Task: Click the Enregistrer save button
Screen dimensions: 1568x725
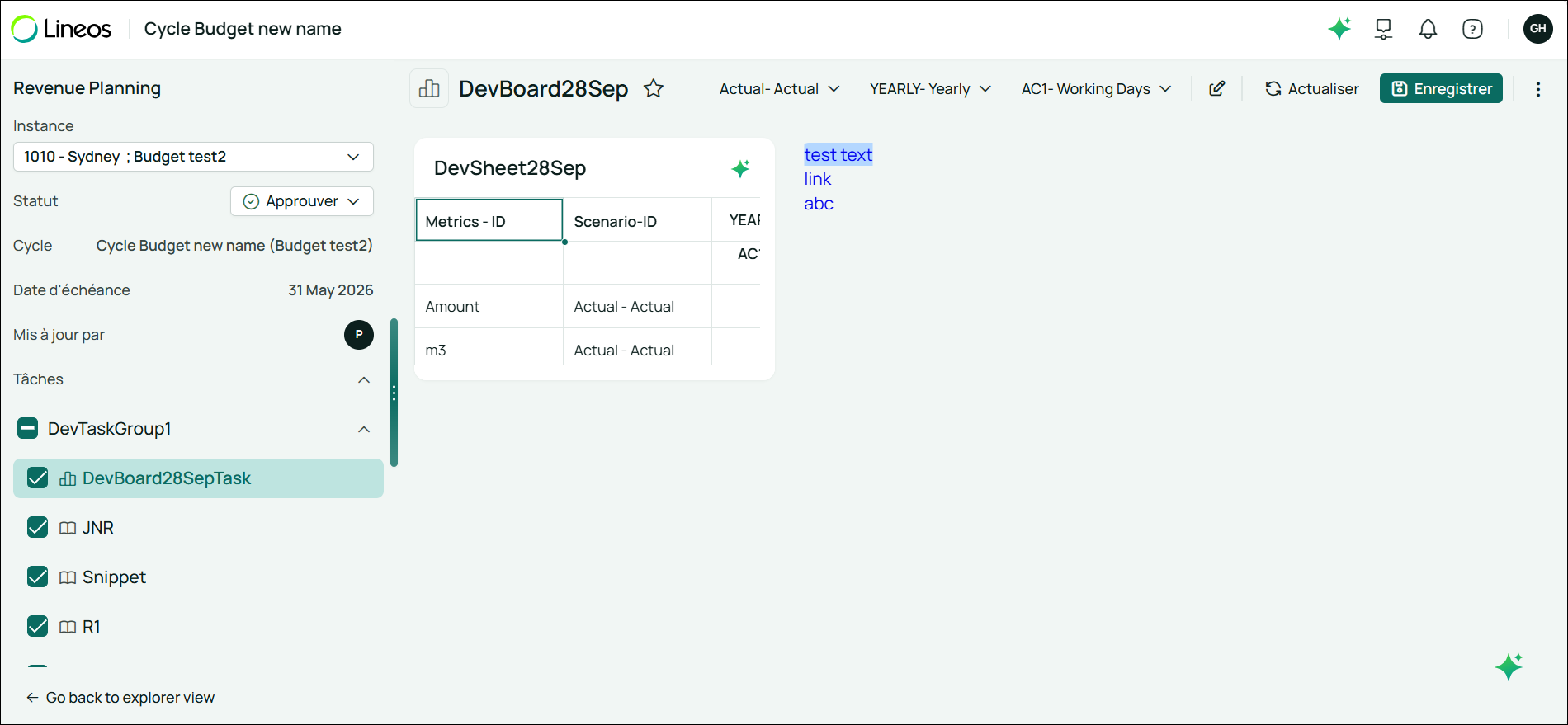Action: tap(1441, 88)
